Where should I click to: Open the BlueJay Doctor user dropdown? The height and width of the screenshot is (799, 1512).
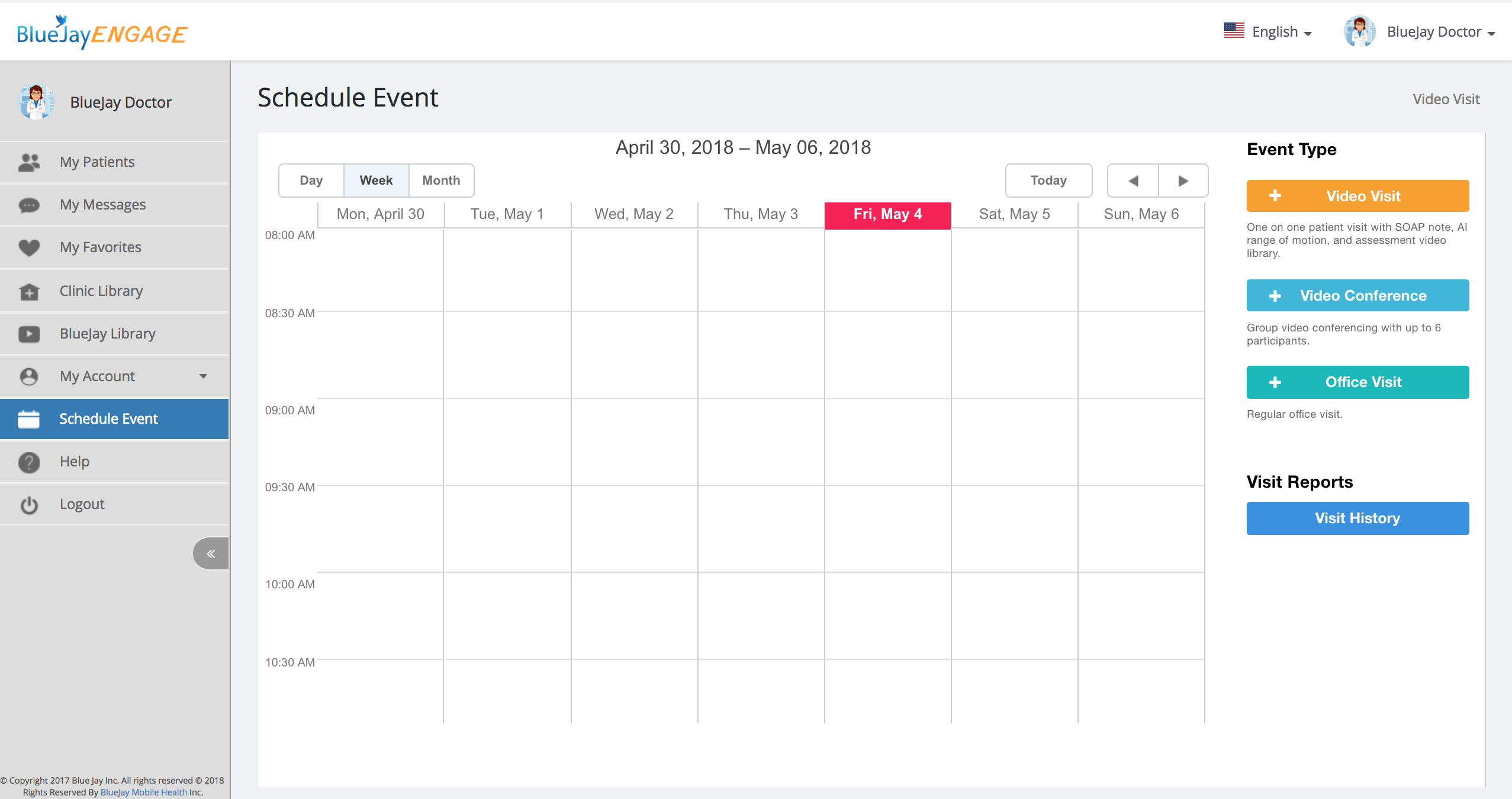1421,32
